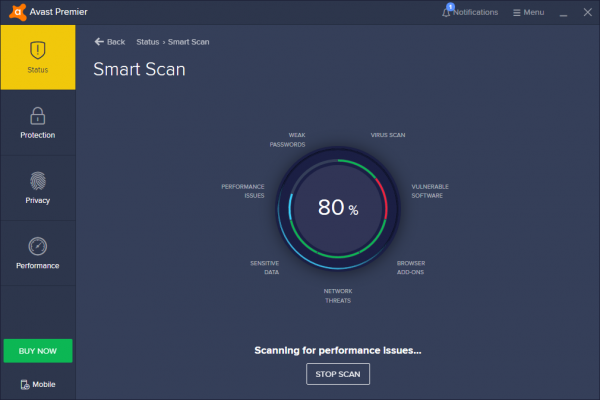Open the Status shield icon
This screenshot has height=400, width=600.
[x=37, y=50]
